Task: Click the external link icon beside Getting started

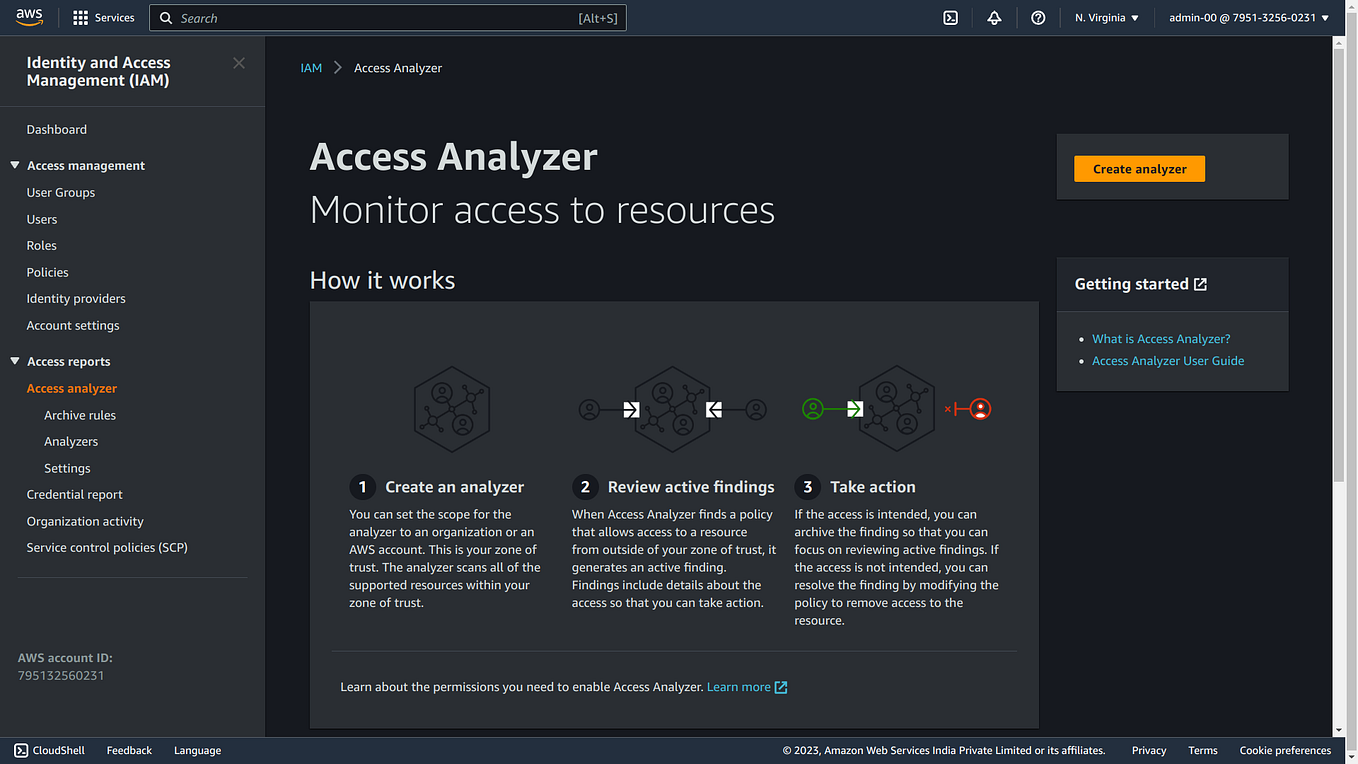Action: click(1201, 283)
